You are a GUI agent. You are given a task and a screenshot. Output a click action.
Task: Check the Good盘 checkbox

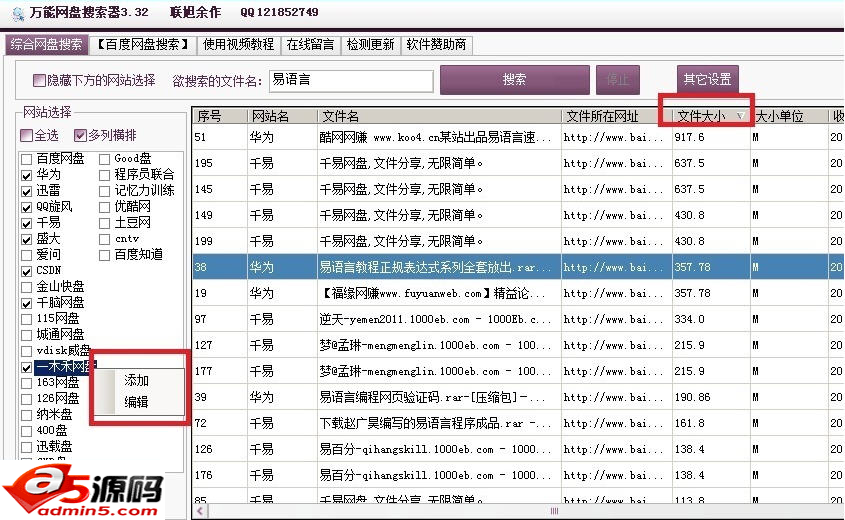[x=105, y=159]
